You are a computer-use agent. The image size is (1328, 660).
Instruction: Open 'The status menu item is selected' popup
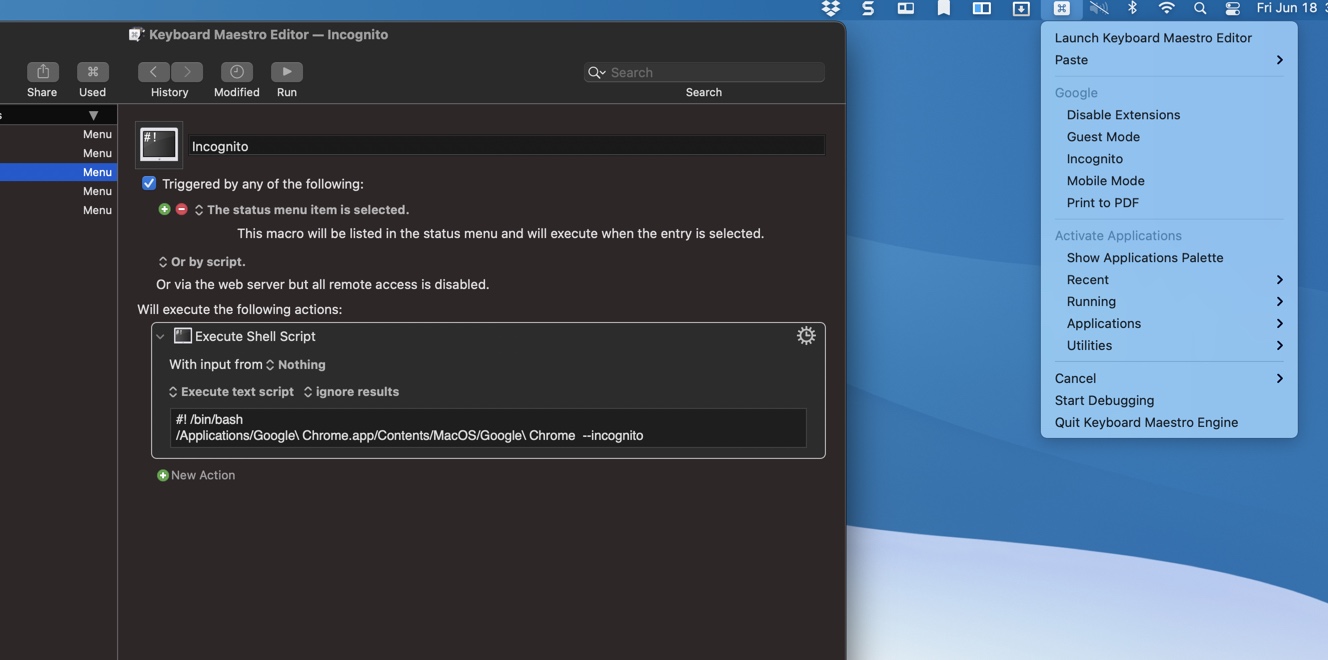pyautogui.click(x=303, y=210)
